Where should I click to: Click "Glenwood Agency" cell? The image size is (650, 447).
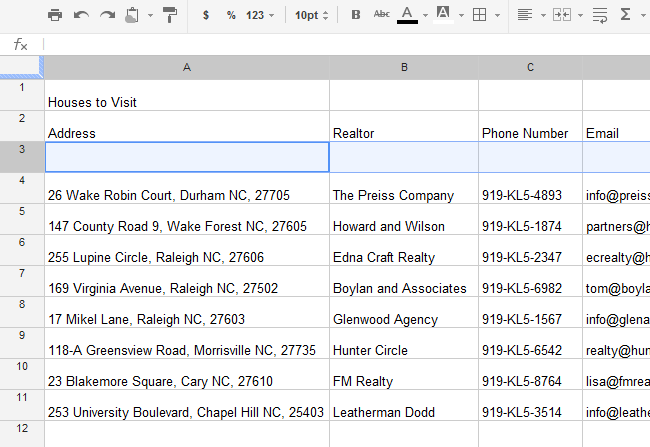404,312
